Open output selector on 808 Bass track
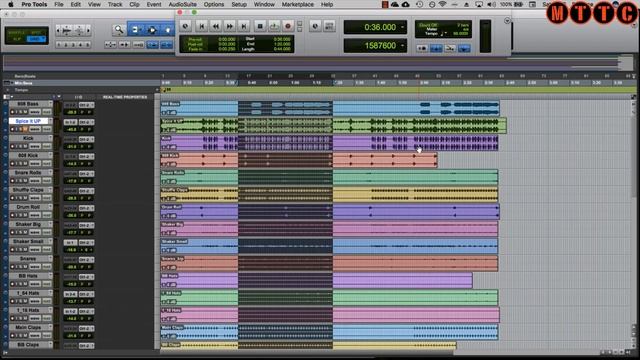The image size is (640, 360). [x=86, y=105]
